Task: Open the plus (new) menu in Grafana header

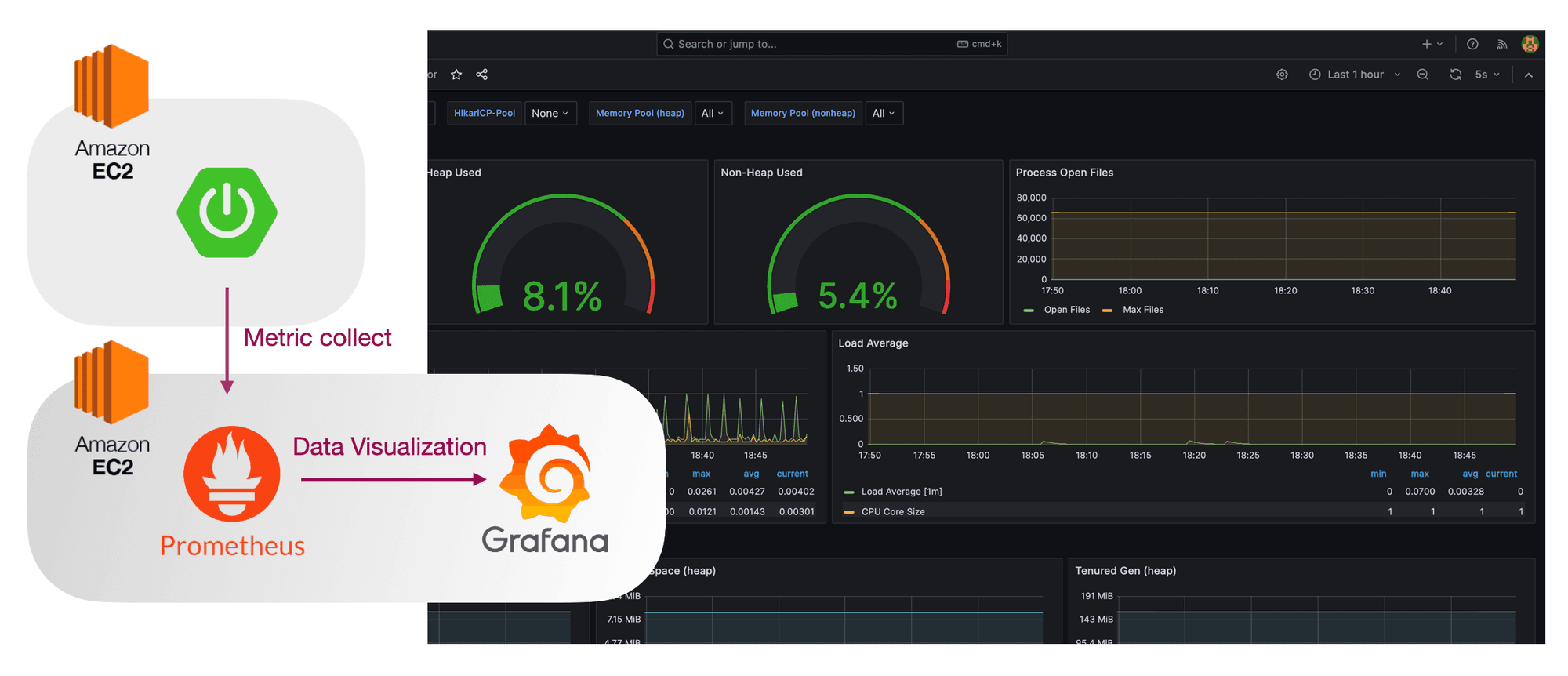Action: (1432, 44)
